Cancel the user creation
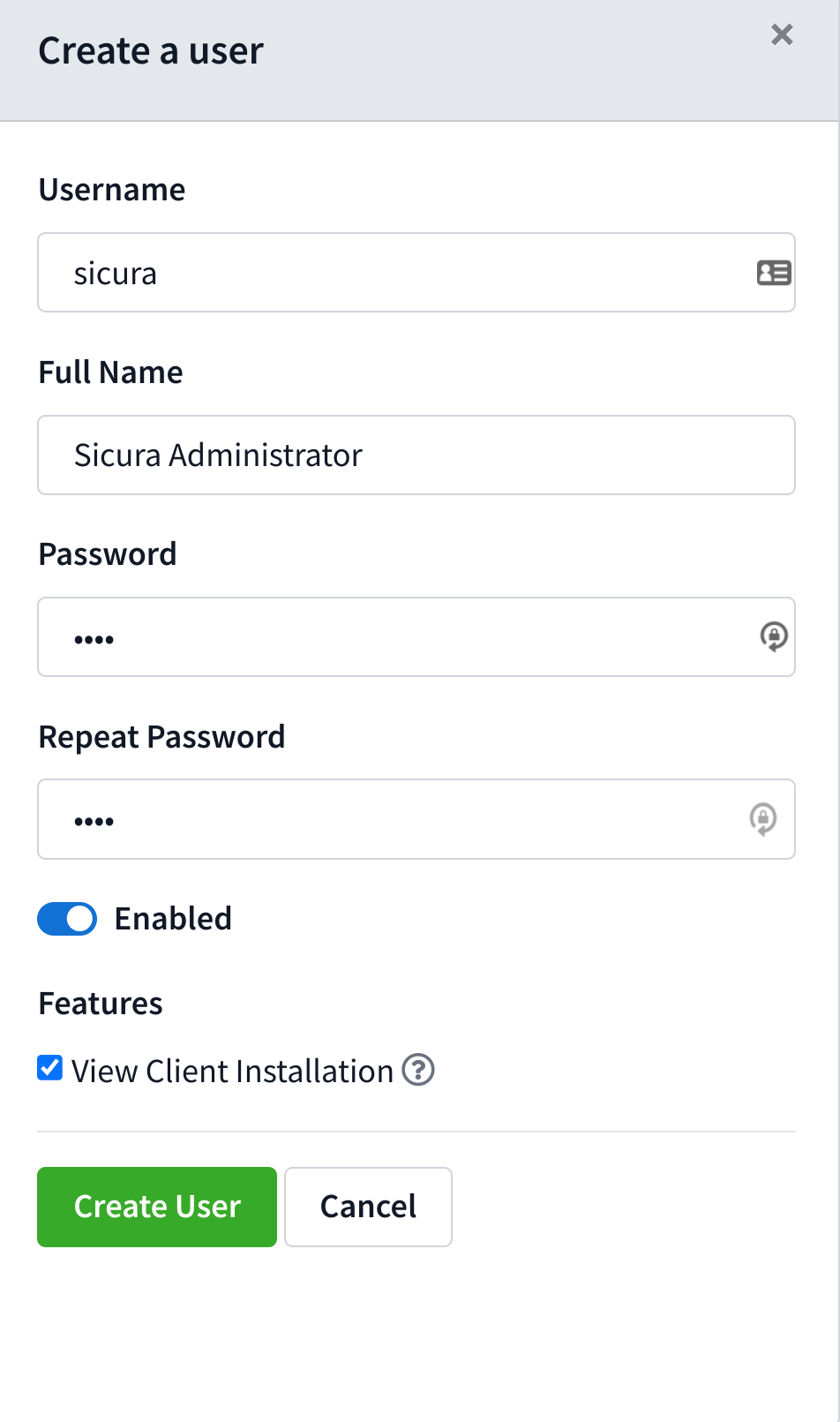The image size is (840, 1422). (368, 1207)
